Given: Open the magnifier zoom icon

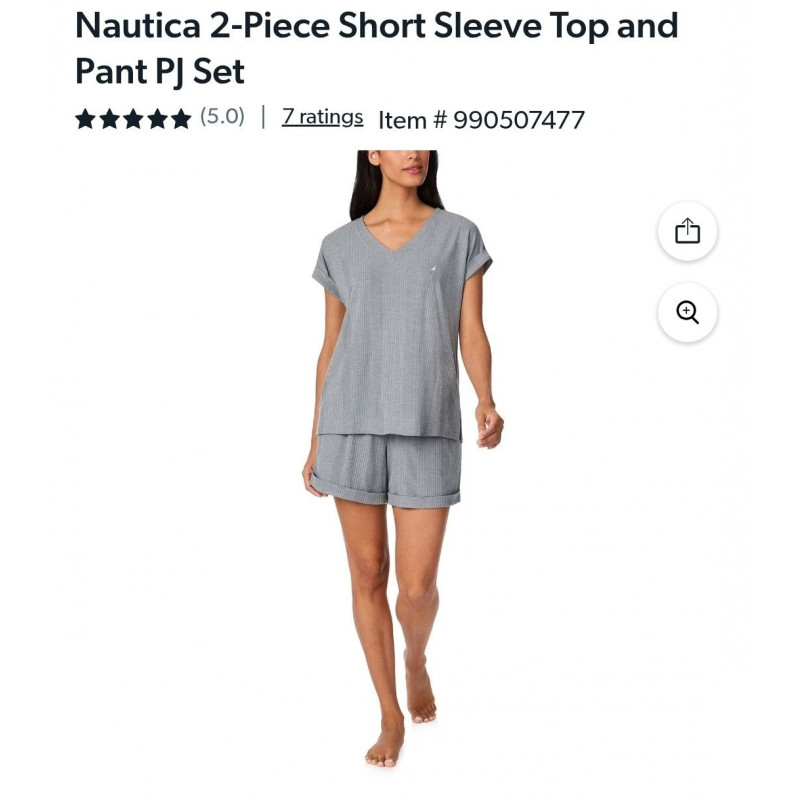Looking at the screenshot, I should pyautogui.click(x=687, y=312).
